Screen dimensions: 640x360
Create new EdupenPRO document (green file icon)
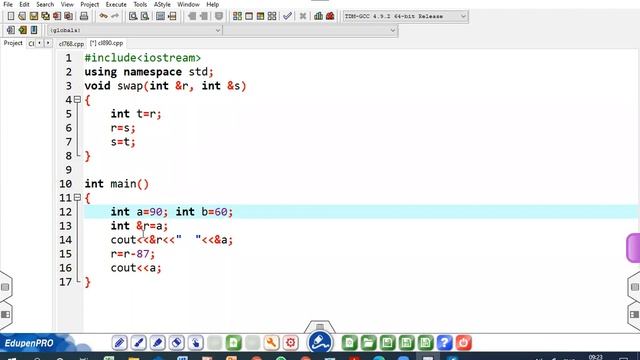click(x=349, y=343)
